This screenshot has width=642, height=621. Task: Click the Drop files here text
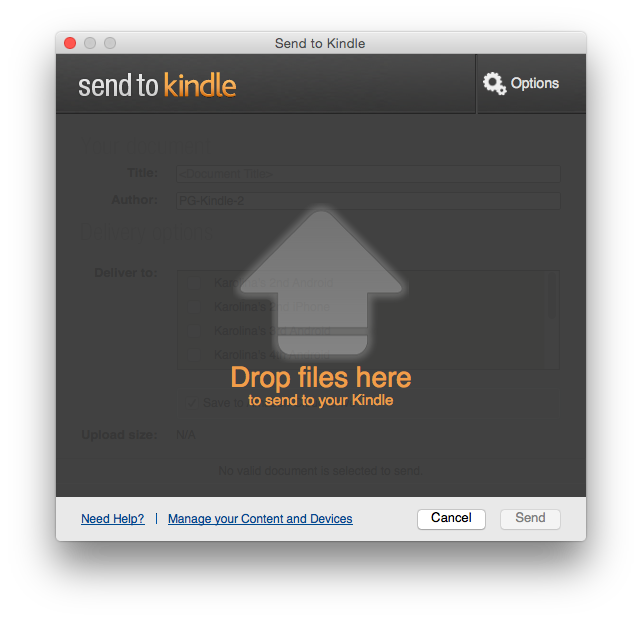coord(321,377)
